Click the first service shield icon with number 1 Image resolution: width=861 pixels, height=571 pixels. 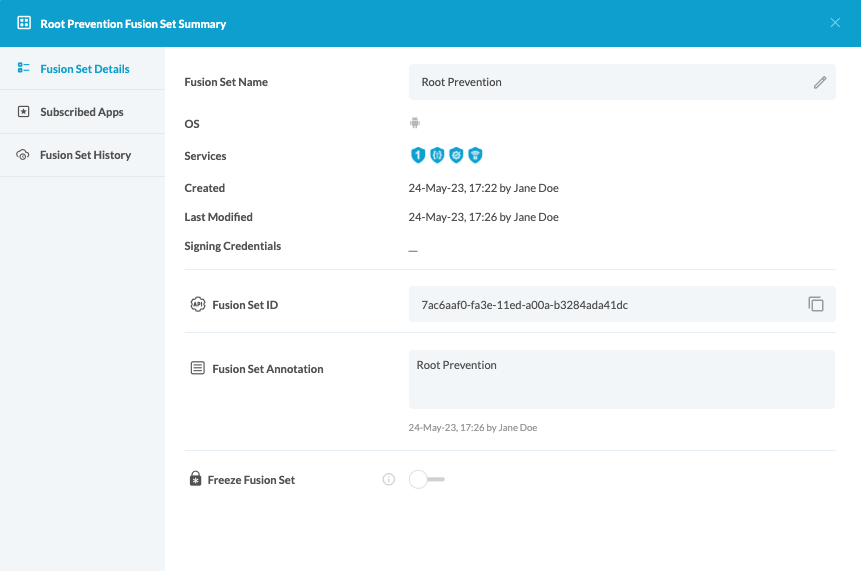tap(418, 155)
